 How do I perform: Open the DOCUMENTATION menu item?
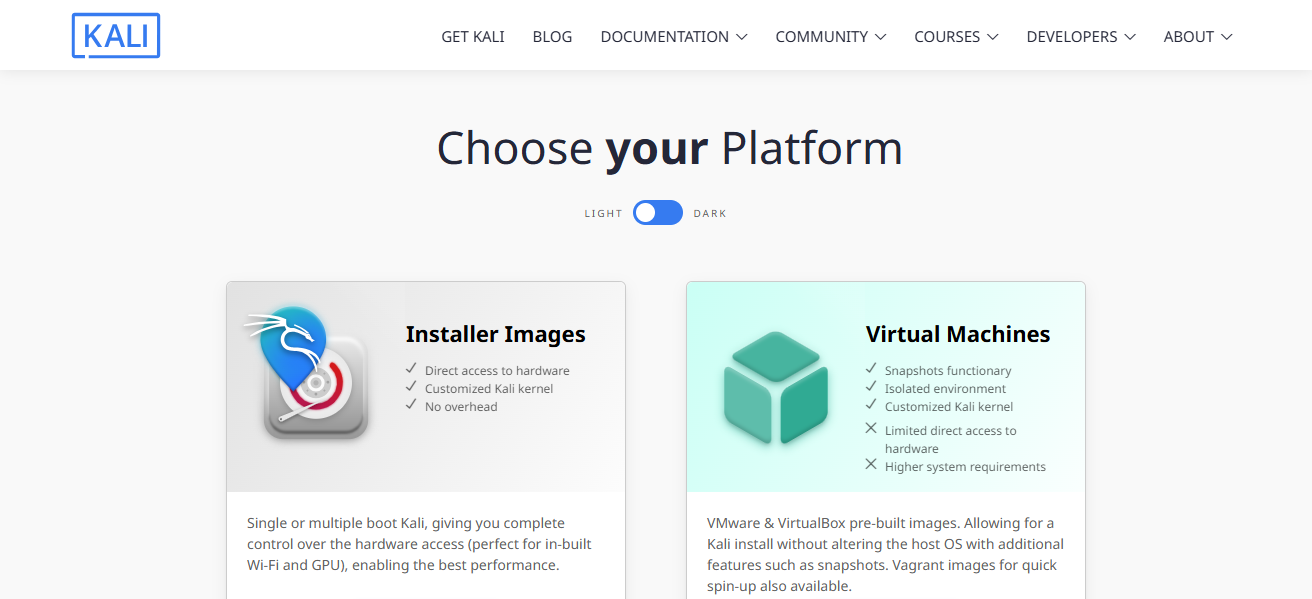[665, 37]
